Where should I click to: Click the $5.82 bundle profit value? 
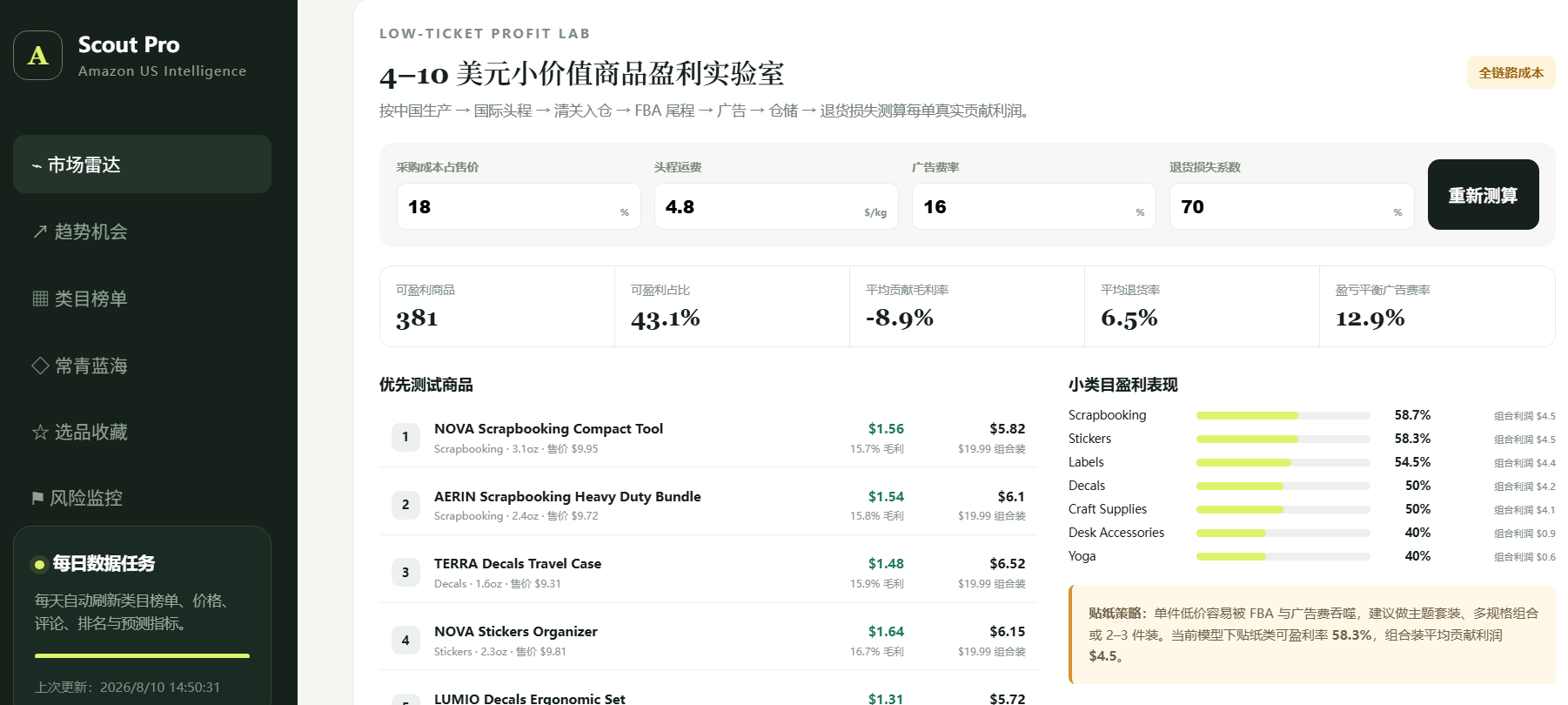click(1007, 428)
